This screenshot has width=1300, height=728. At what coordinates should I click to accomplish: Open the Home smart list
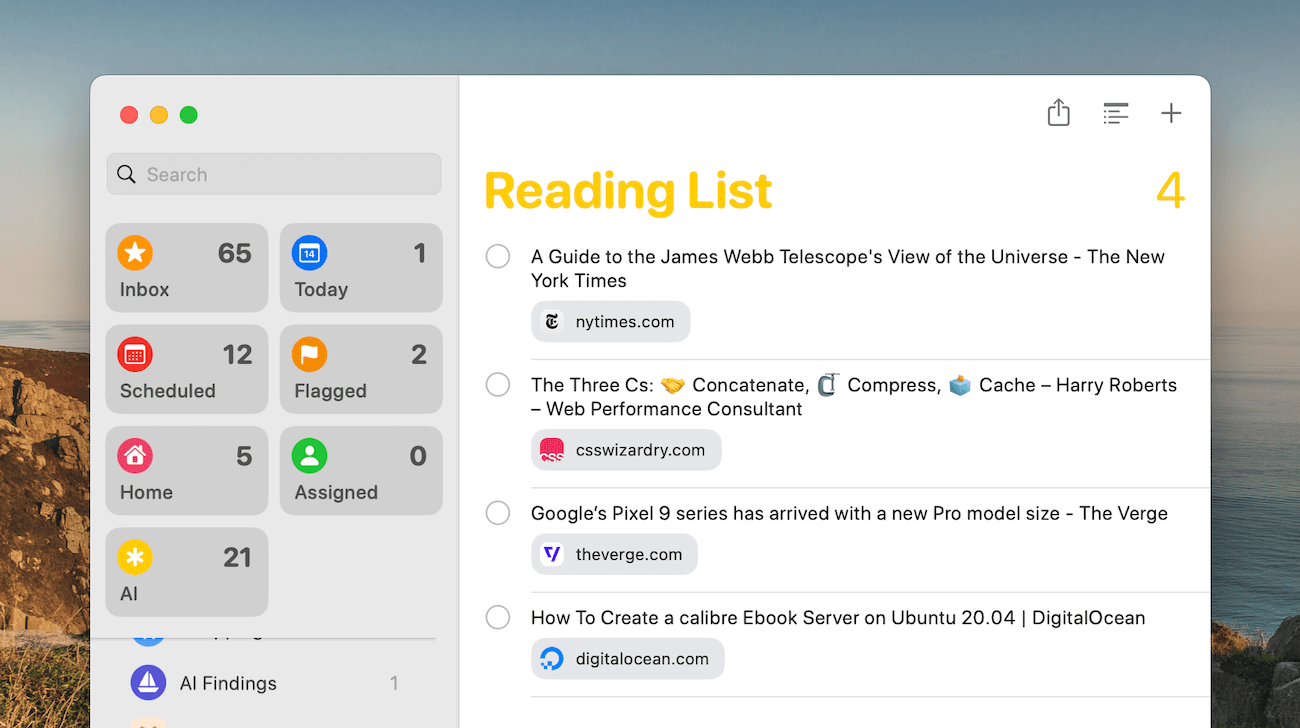pos(186,471)
